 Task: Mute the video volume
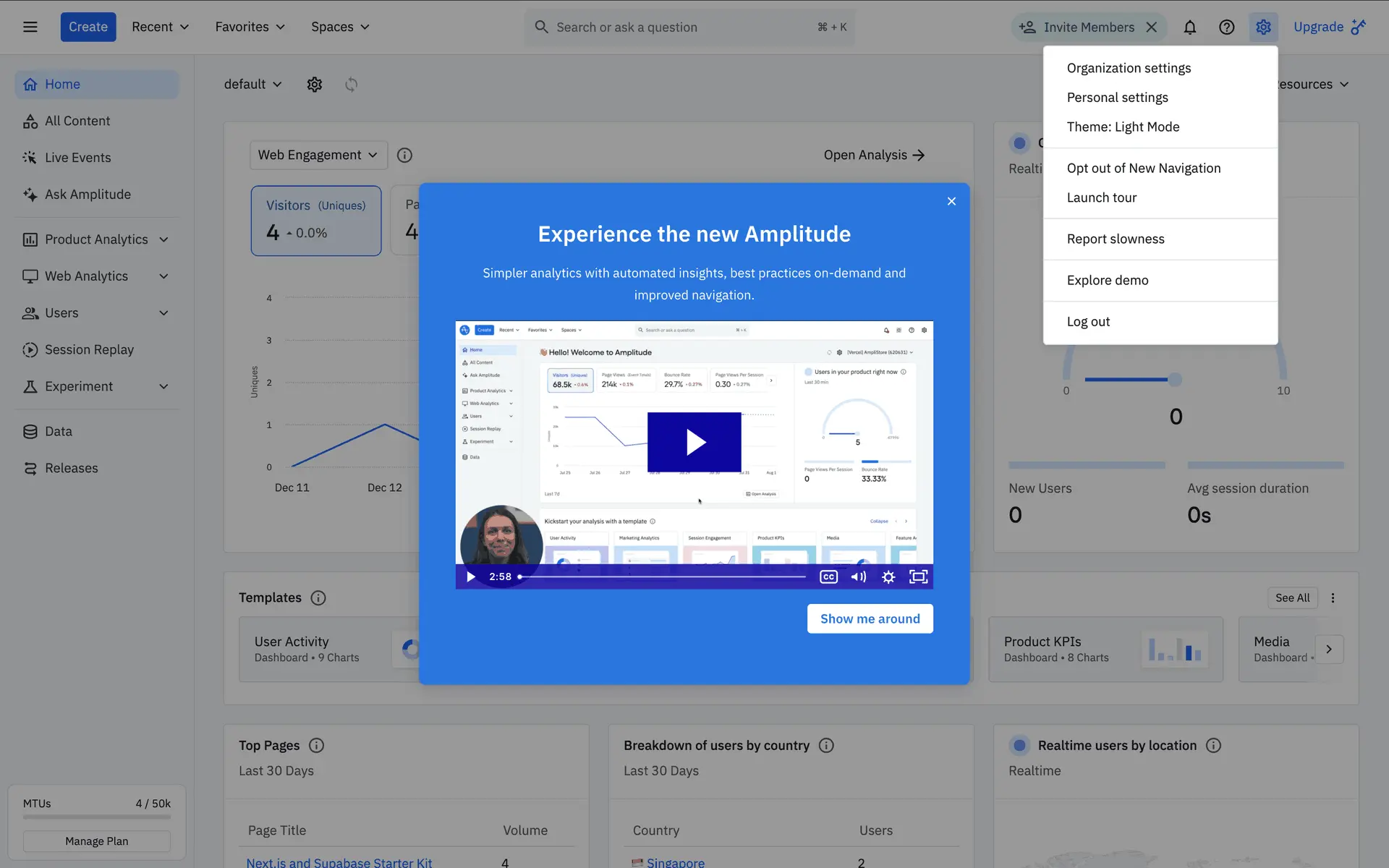tap(858, 576)
